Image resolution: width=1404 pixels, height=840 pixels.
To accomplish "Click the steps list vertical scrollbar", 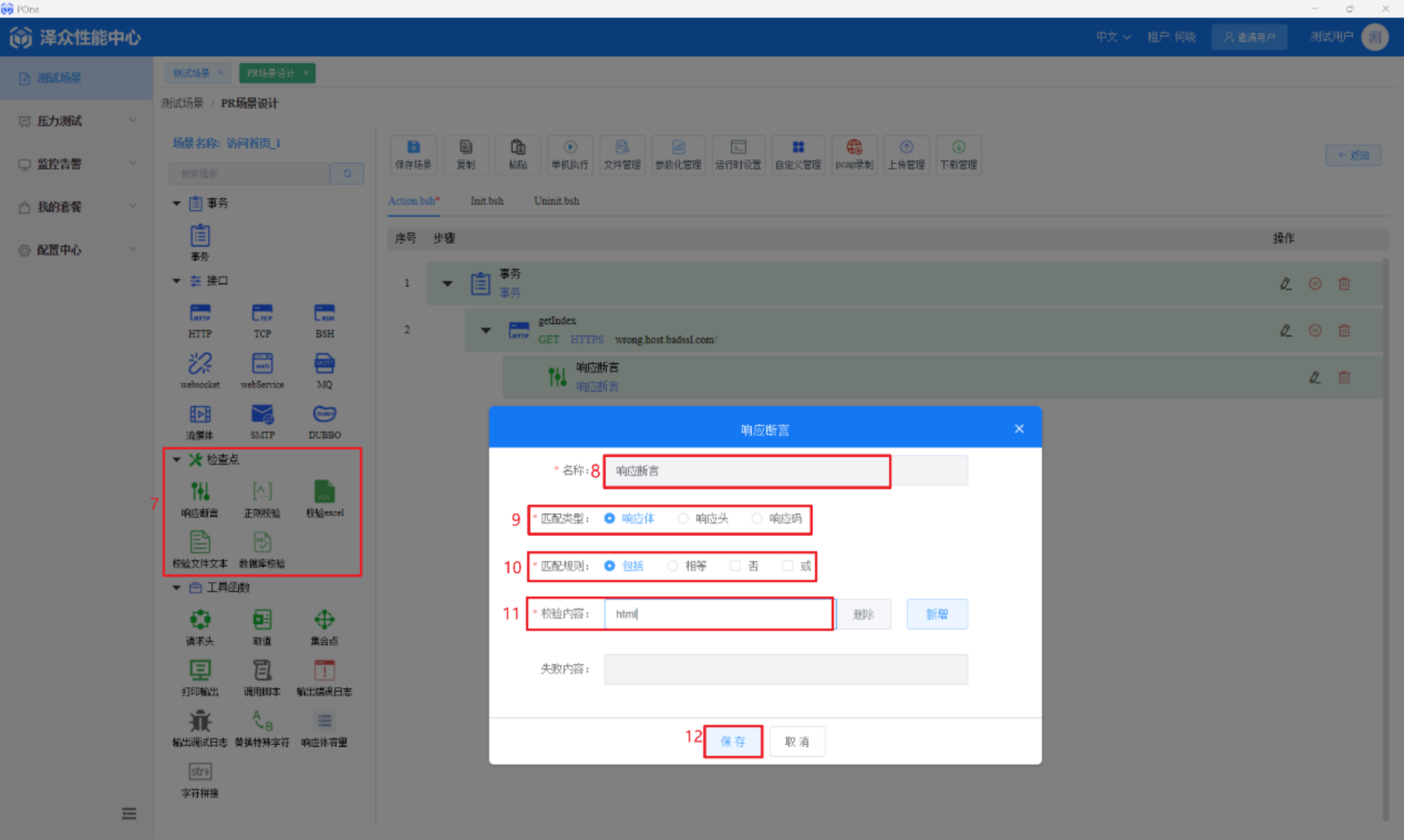I will coord(1385,538).
